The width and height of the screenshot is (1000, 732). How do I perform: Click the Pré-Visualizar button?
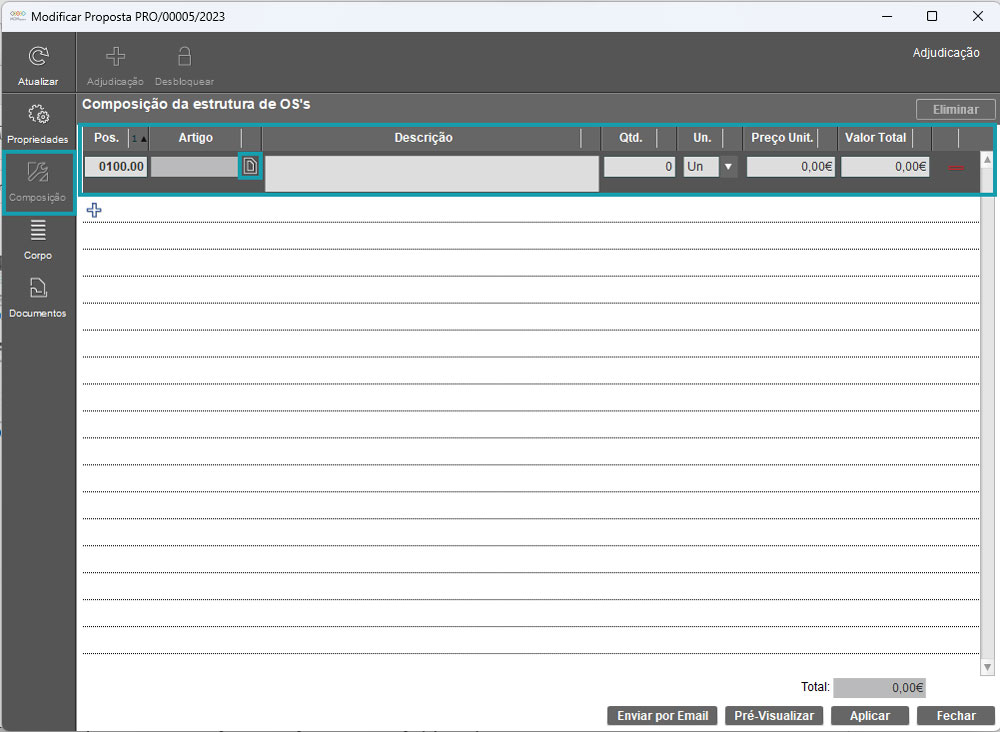click(774, 716)
